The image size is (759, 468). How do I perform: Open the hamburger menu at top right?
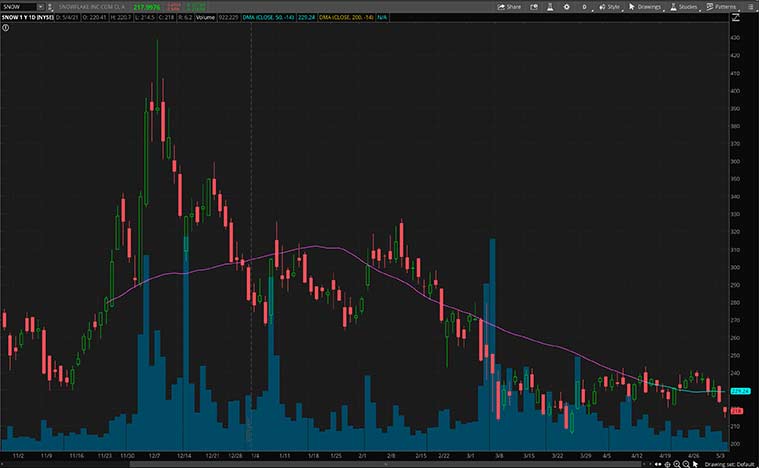coord(750,6)
